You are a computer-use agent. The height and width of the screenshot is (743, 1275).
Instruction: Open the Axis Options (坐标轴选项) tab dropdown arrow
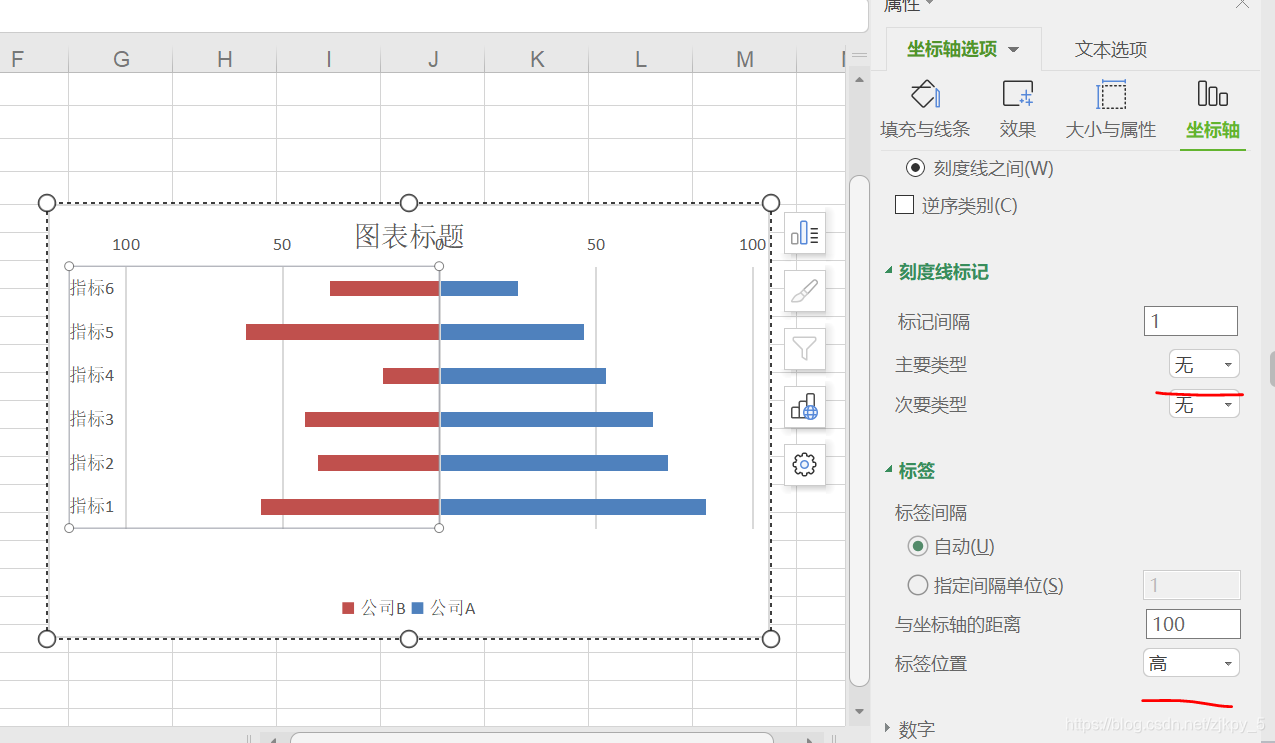1013,50
